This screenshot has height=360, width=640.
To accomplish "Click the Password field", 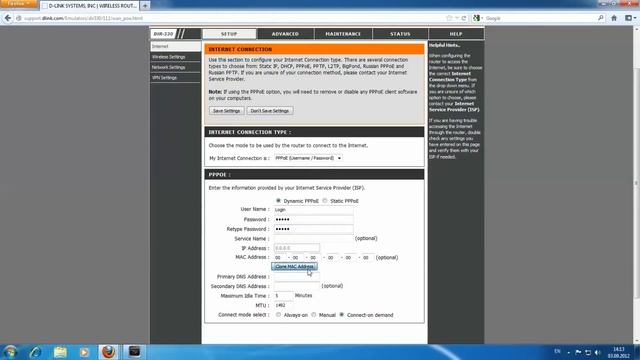I will tap(313, 219).
